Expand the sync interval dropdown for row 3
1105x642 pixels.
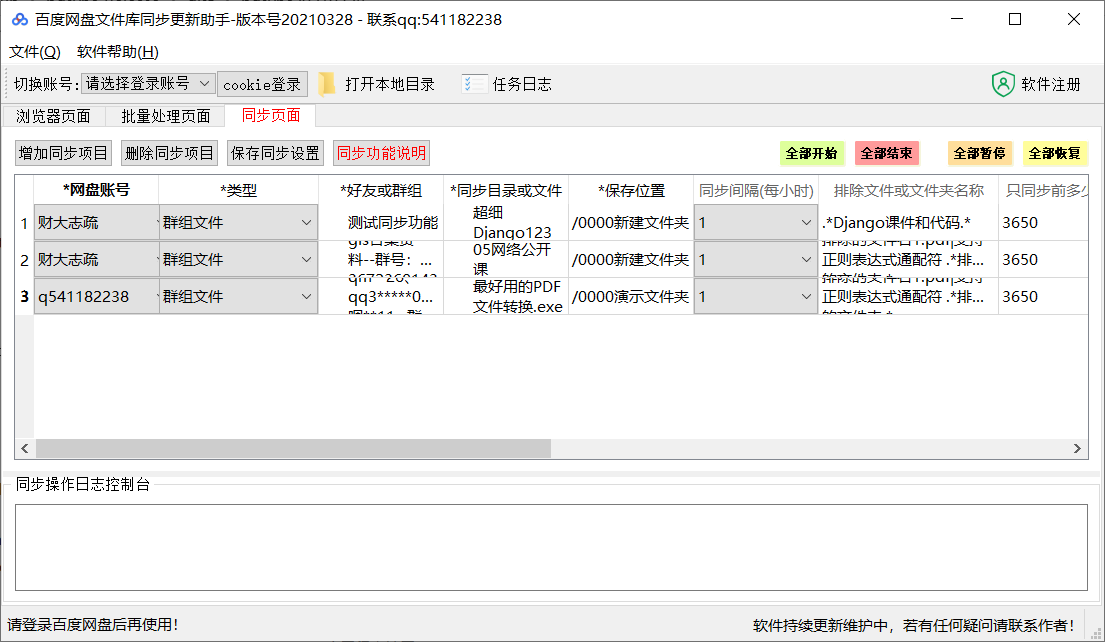[805, 296]
